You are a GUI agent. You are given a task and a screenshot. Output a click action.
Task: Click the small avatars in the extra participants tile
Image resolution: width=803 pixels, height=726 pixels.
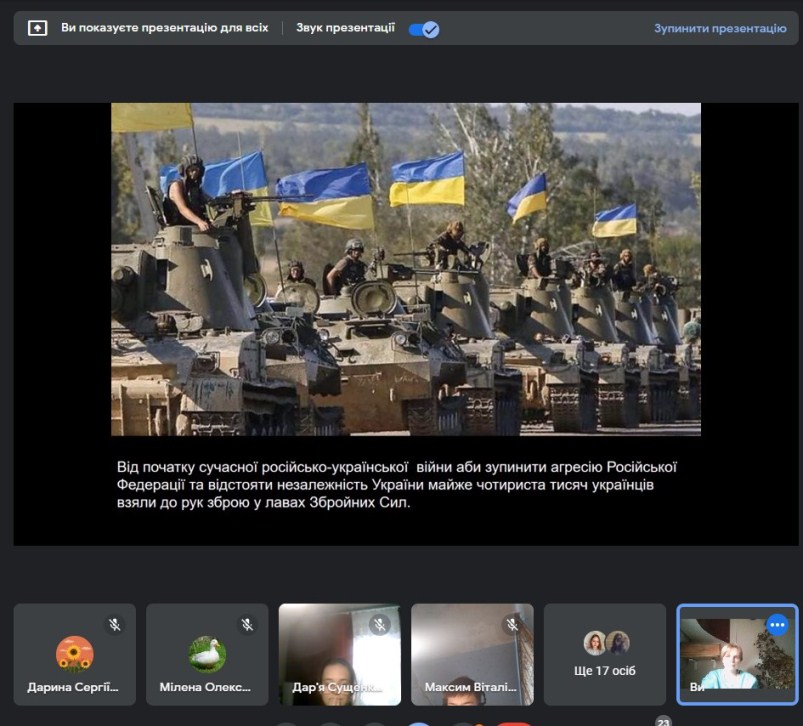pyautogui.click(x=605, y=642)
